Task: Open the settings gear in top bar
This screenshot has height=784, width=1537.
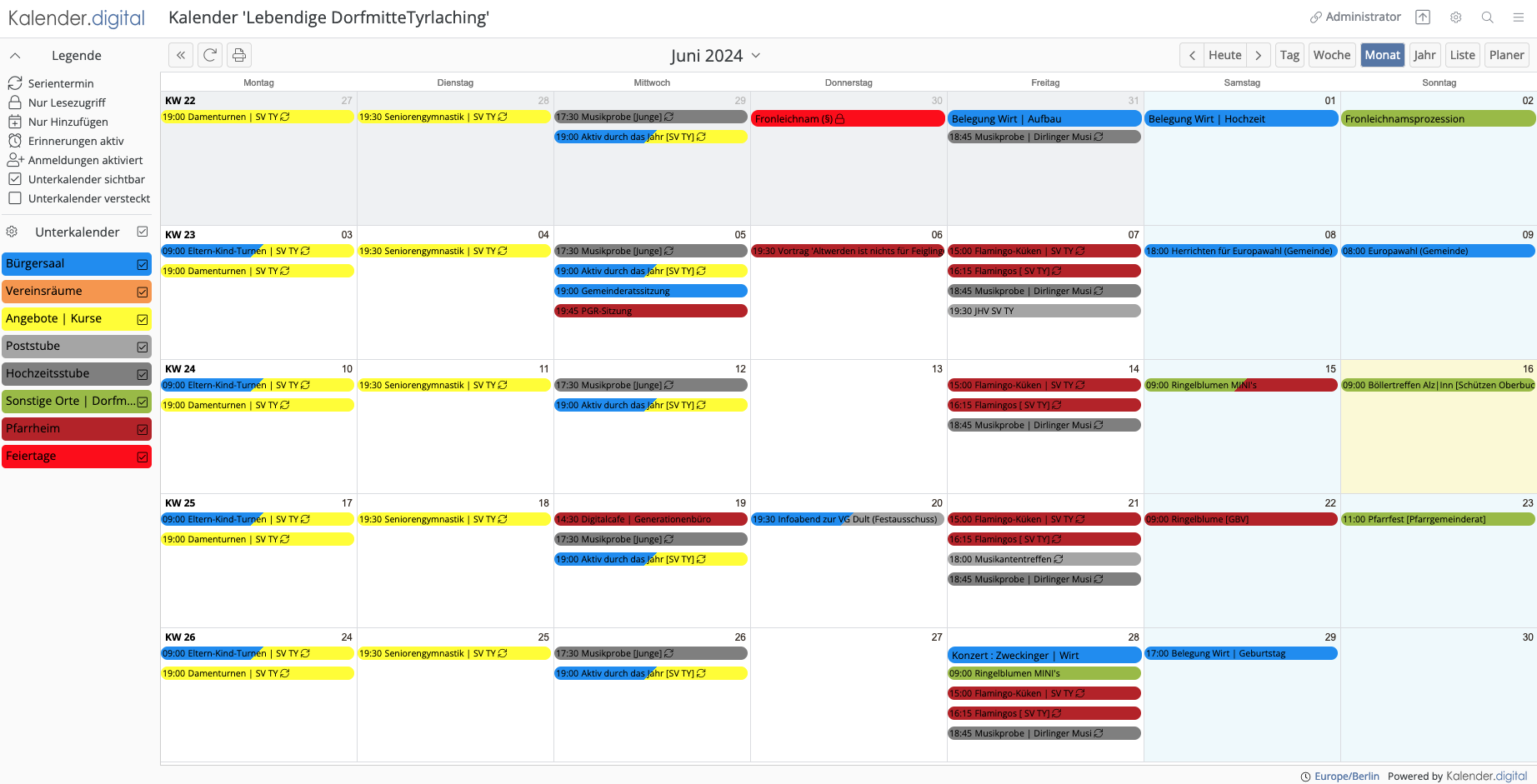Action: (1455, 17)
